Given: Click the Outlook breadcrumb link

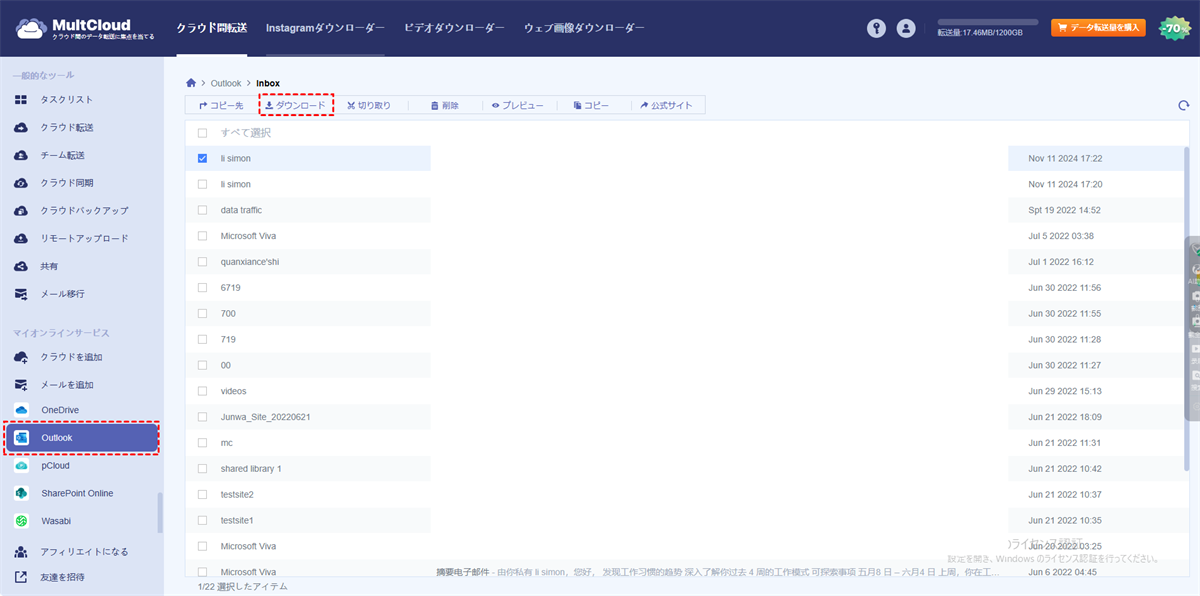Looking at the screenshot, I should pyautogui.click(x=226, y=83).
